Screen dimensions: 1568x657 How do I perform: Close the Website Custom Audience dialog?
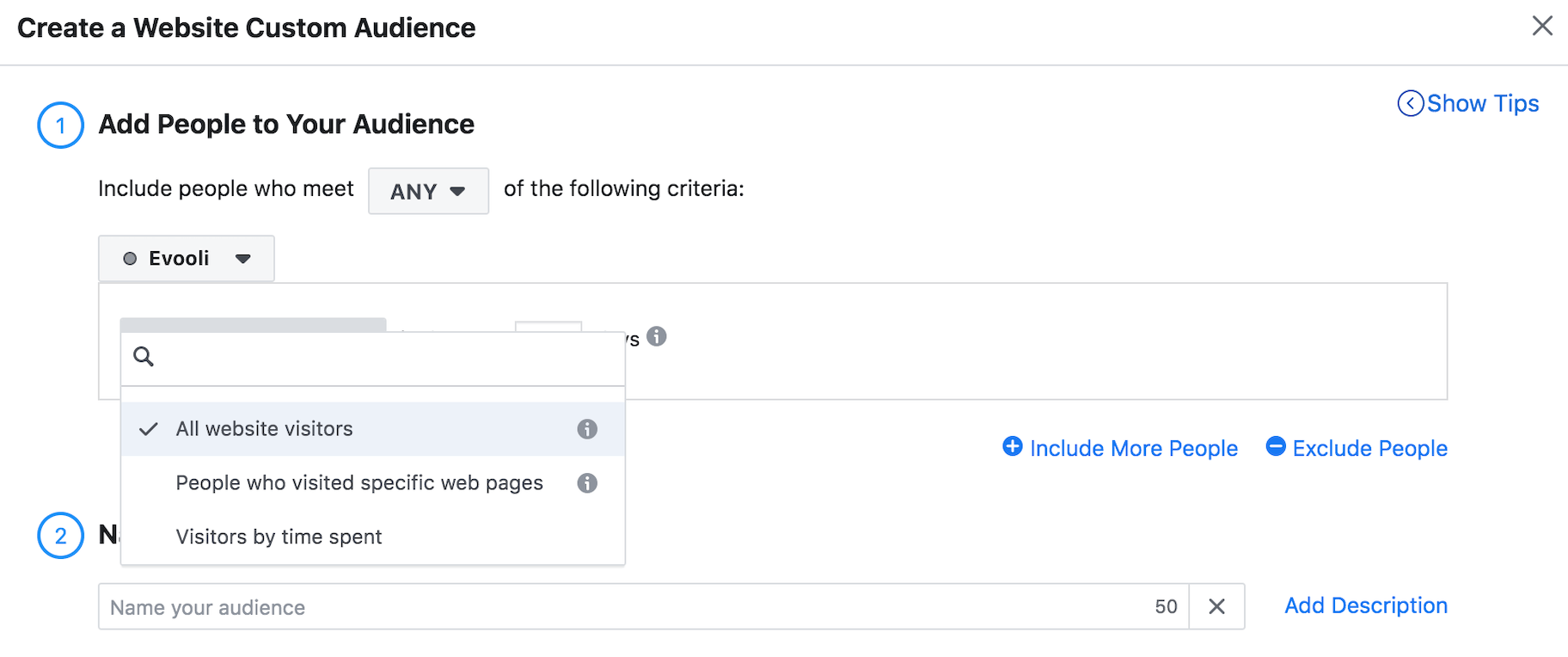point(1542,26)
